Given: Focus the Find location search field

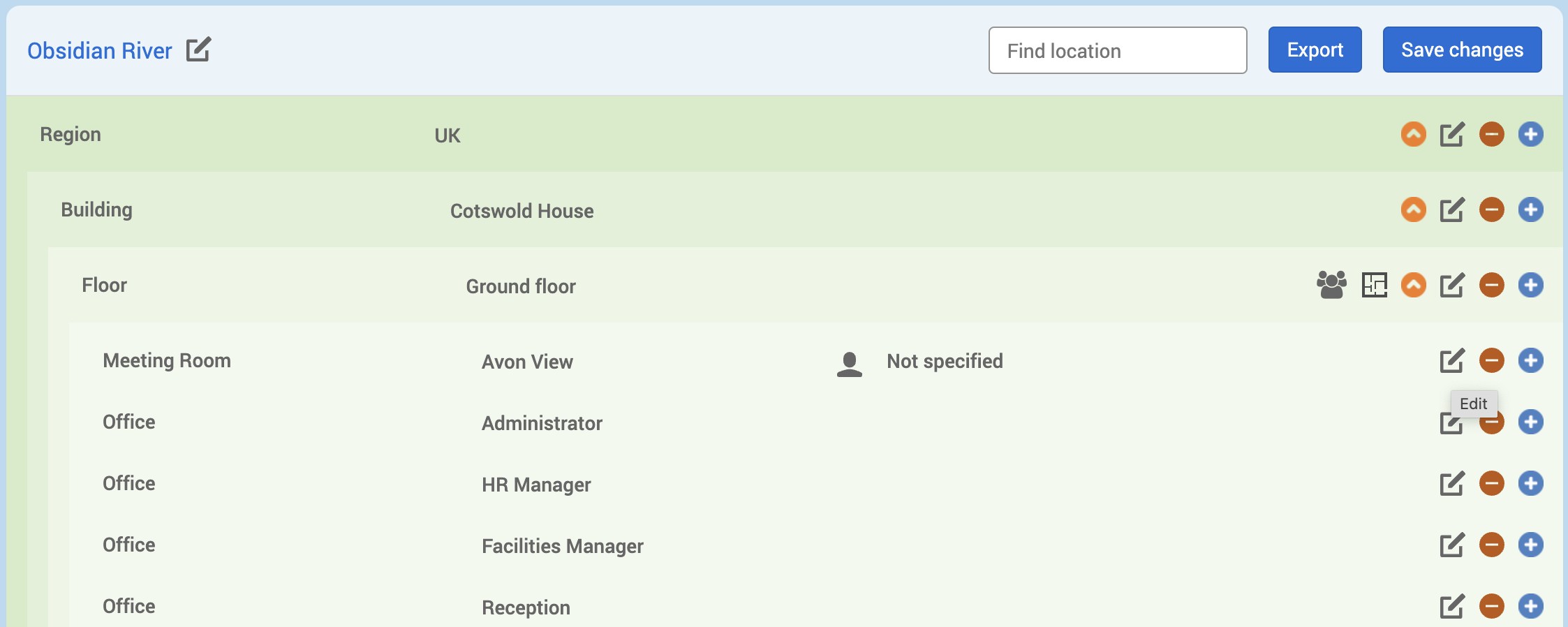Looking at the screenshot, I should pyautogui.click(x=1117, y=50).
